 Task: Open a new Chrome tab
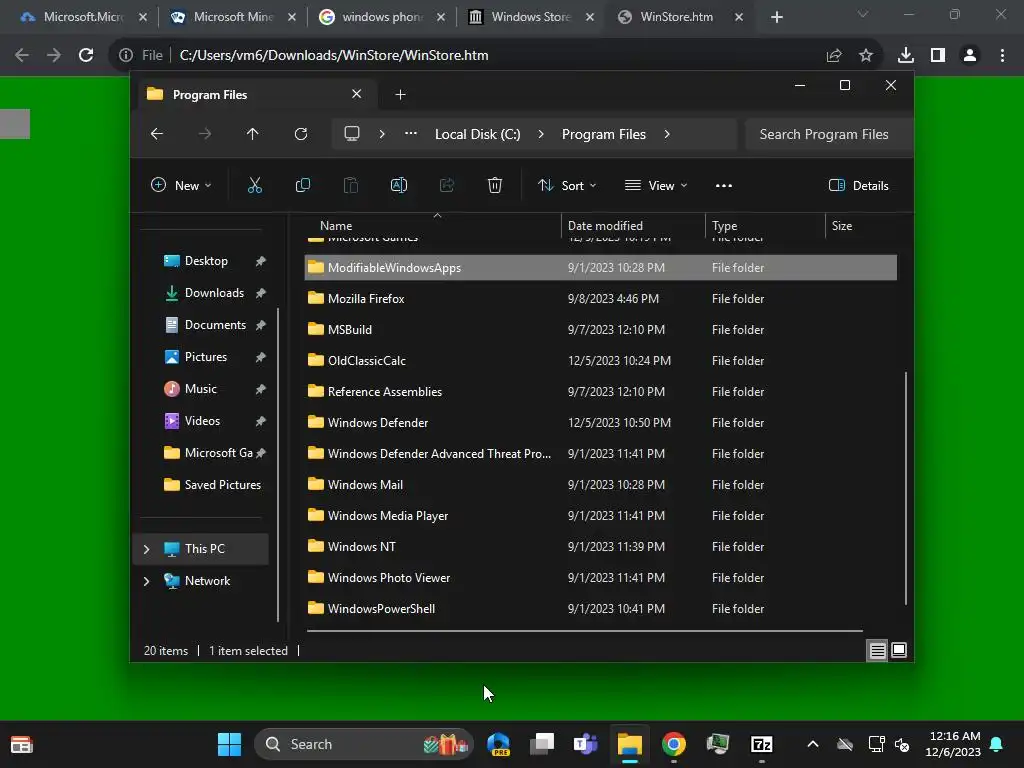[x=777, y=17]
